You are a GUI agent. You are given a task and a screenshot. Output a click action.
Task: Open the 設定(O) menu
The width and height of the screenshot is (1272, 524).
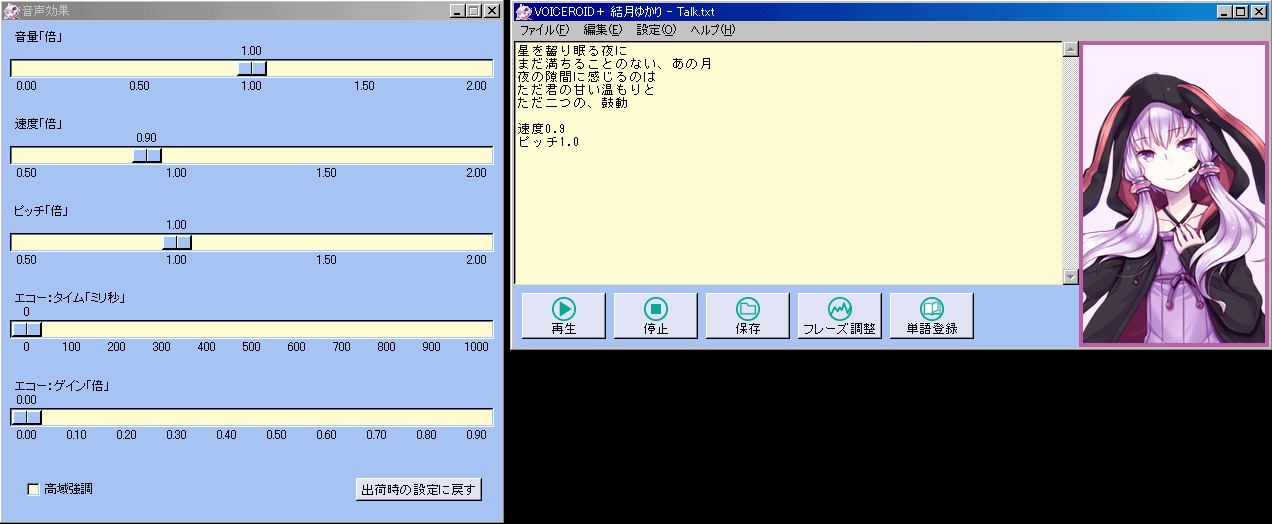point(656,30)
